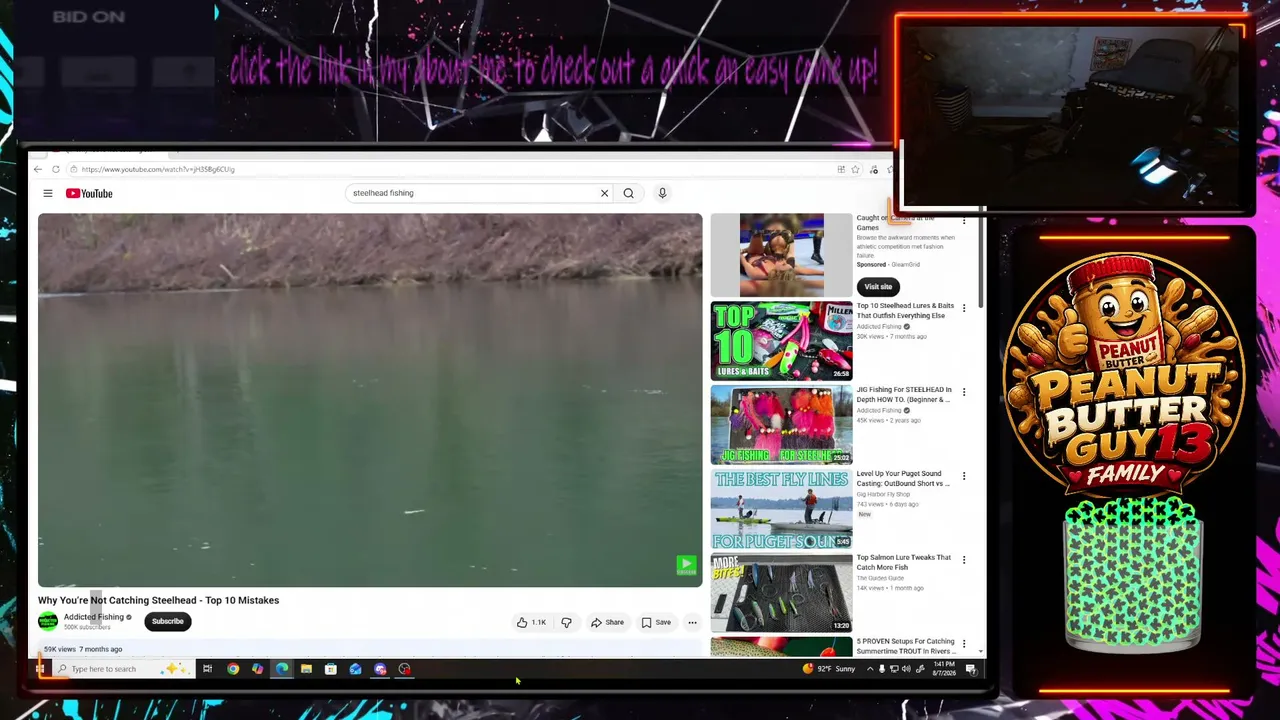1280x720 pixels.
Task: Launch Google Chrome from taskbar
Action: [233, 669]
